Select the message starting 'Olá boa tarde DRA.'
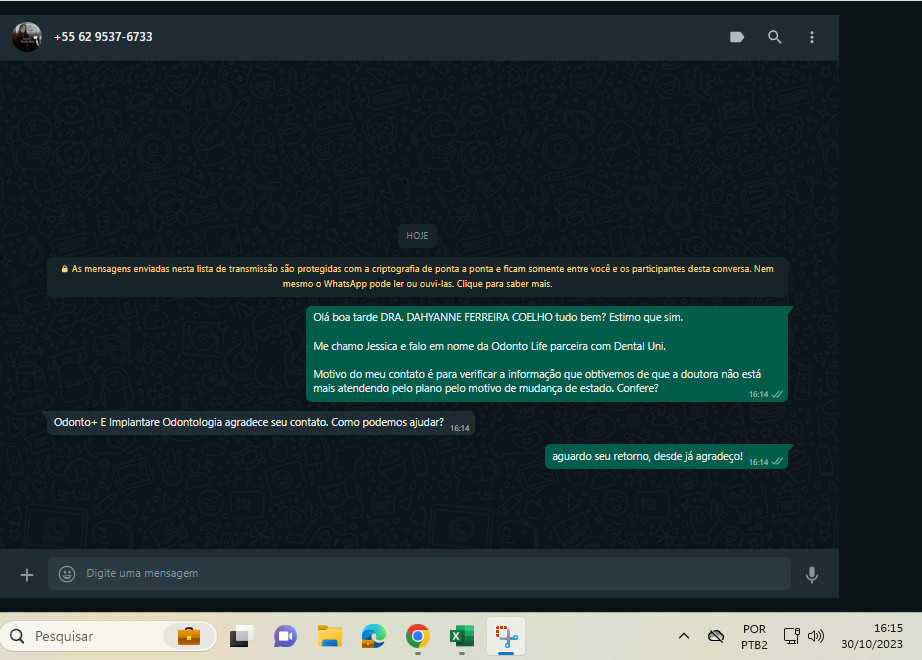Image resolution: width=922 pixels, height=660 pixels. 547,354
